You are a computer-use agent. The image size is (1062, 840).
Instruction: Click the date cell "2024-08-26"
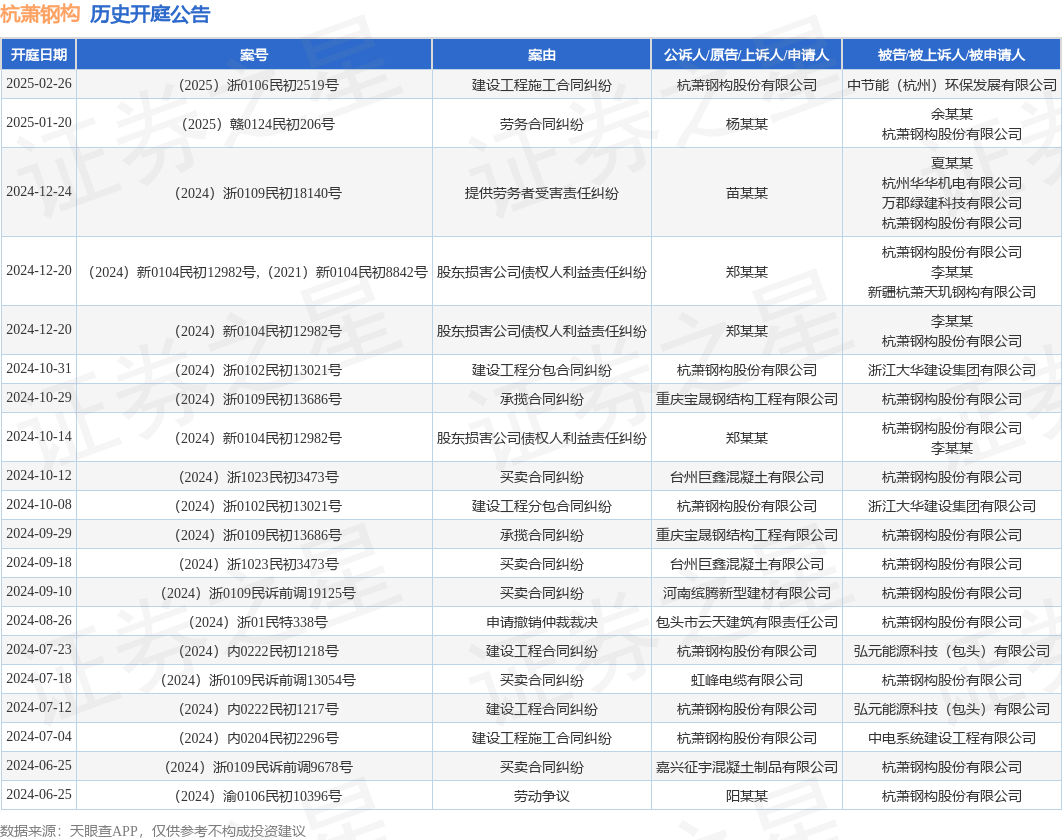point(39,621)
